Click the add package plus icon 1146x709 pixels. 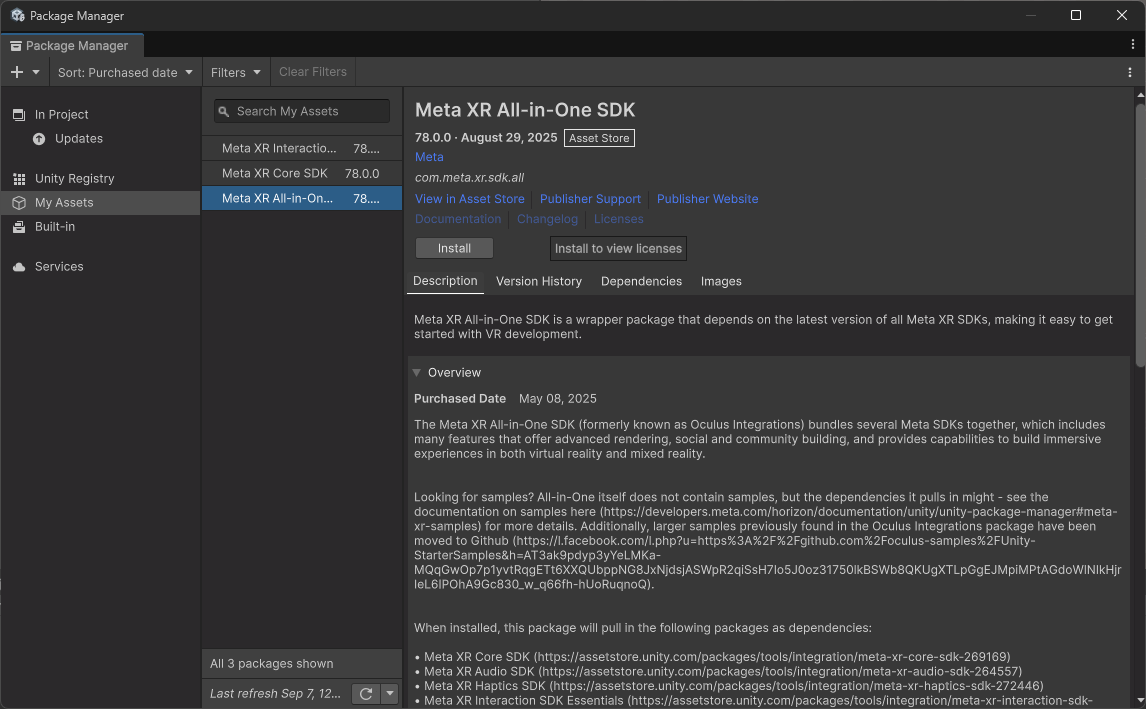coord(17,72)
